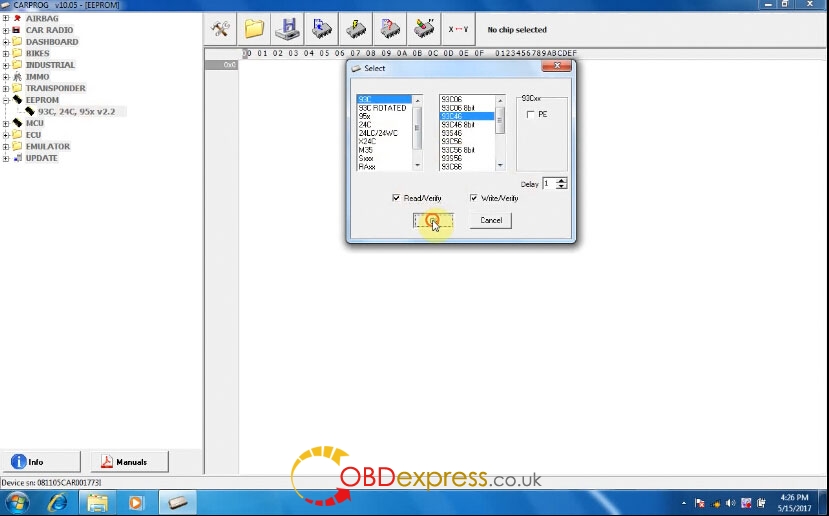The width and height of the screenshot is (829, 516).
Task: Click the Carprog app taskbar icon
Action: coord(178,502)
